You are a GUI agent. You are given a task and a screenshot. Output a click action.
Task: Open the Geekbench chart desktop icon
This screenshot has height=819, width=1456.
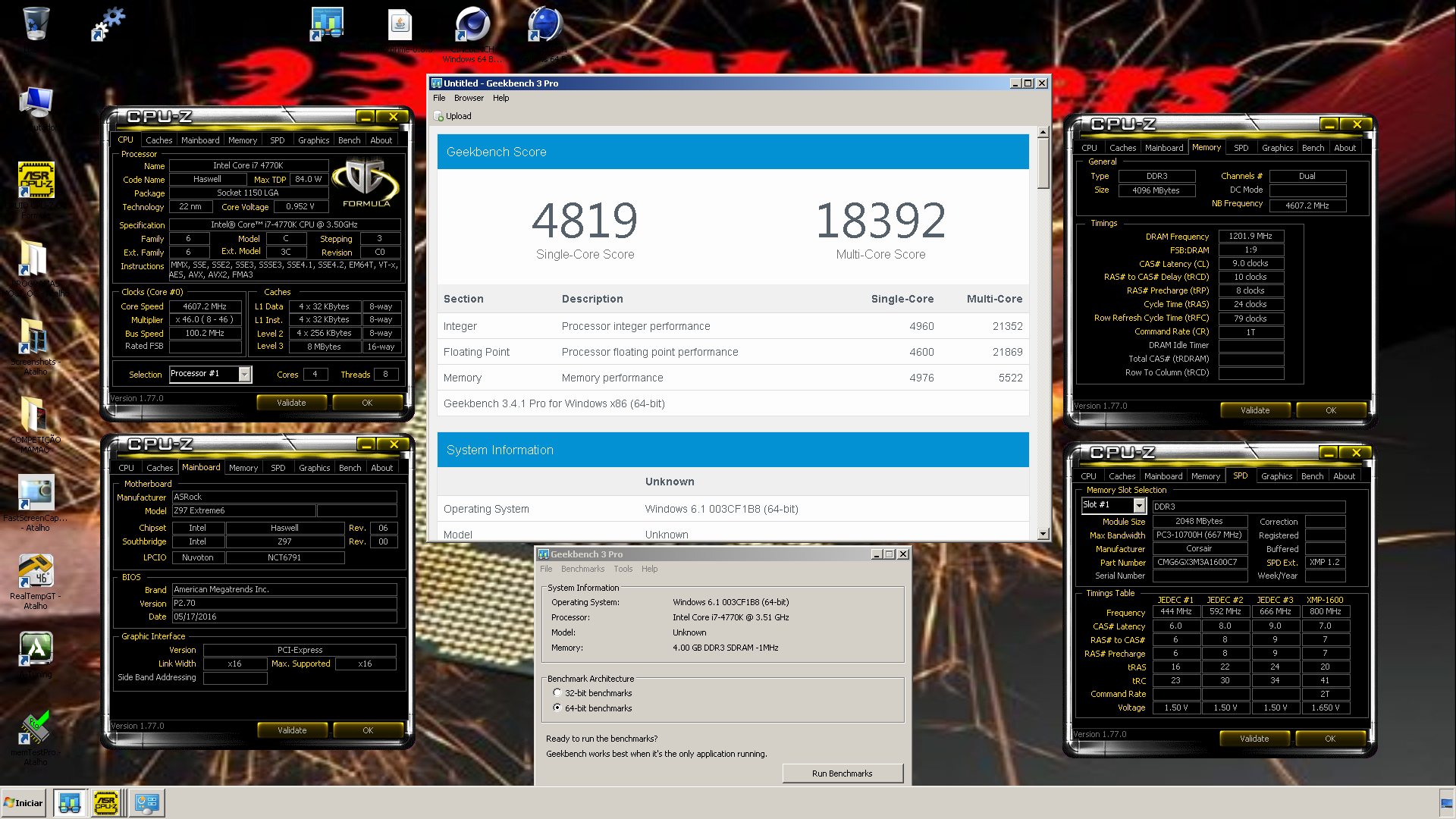328,24
